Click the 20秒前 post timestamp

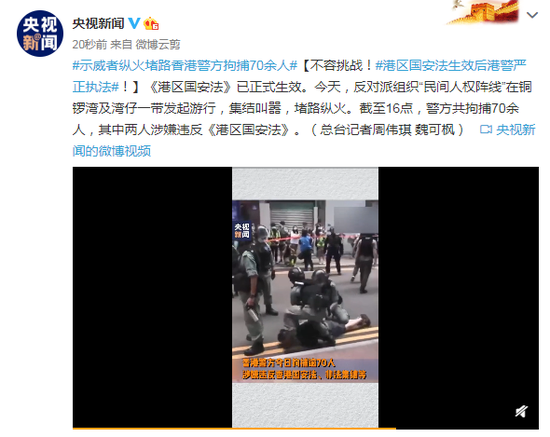89,45
